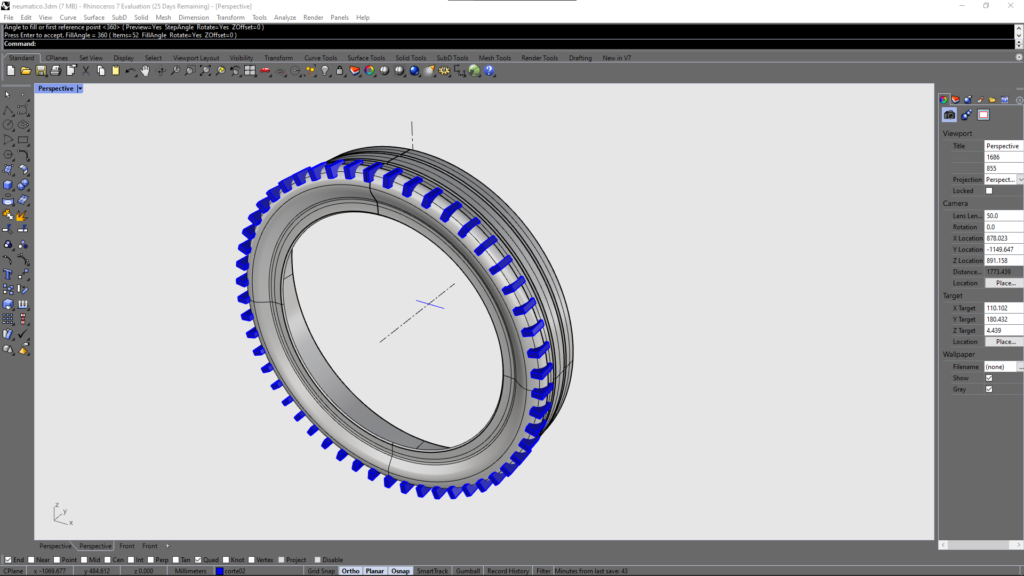Switch to the Curve Tools toolbar tab
This screenshot has width=1024, height=576.
pyautogui.click(x=321, y=58)
